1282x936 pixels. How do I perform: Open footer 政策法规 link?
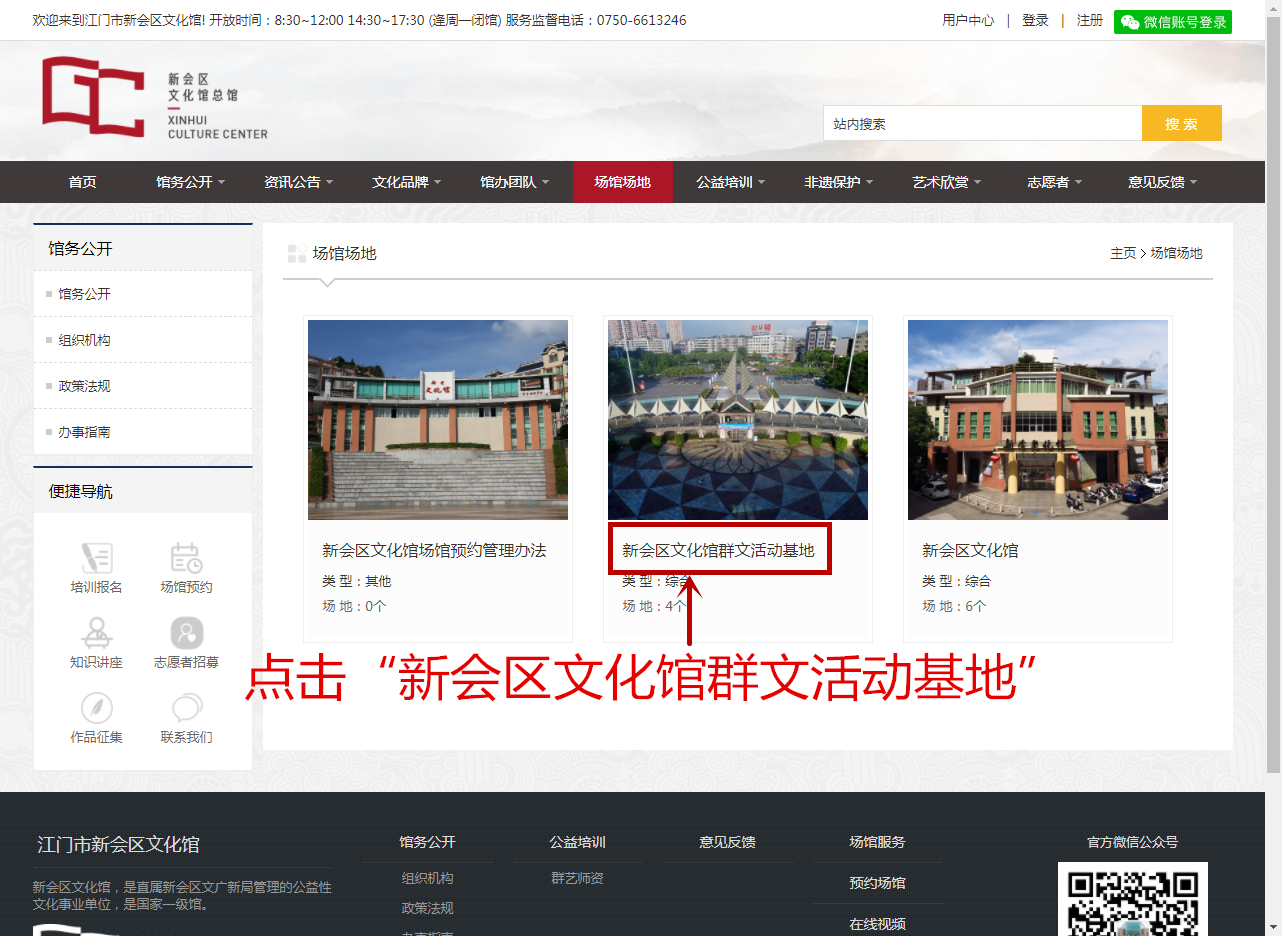point(427,908)
